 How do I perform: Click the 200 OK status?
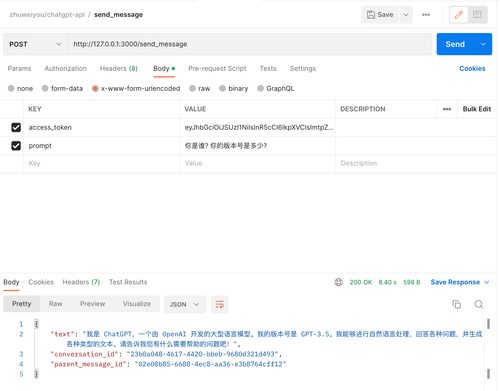[x=361, y=282]
